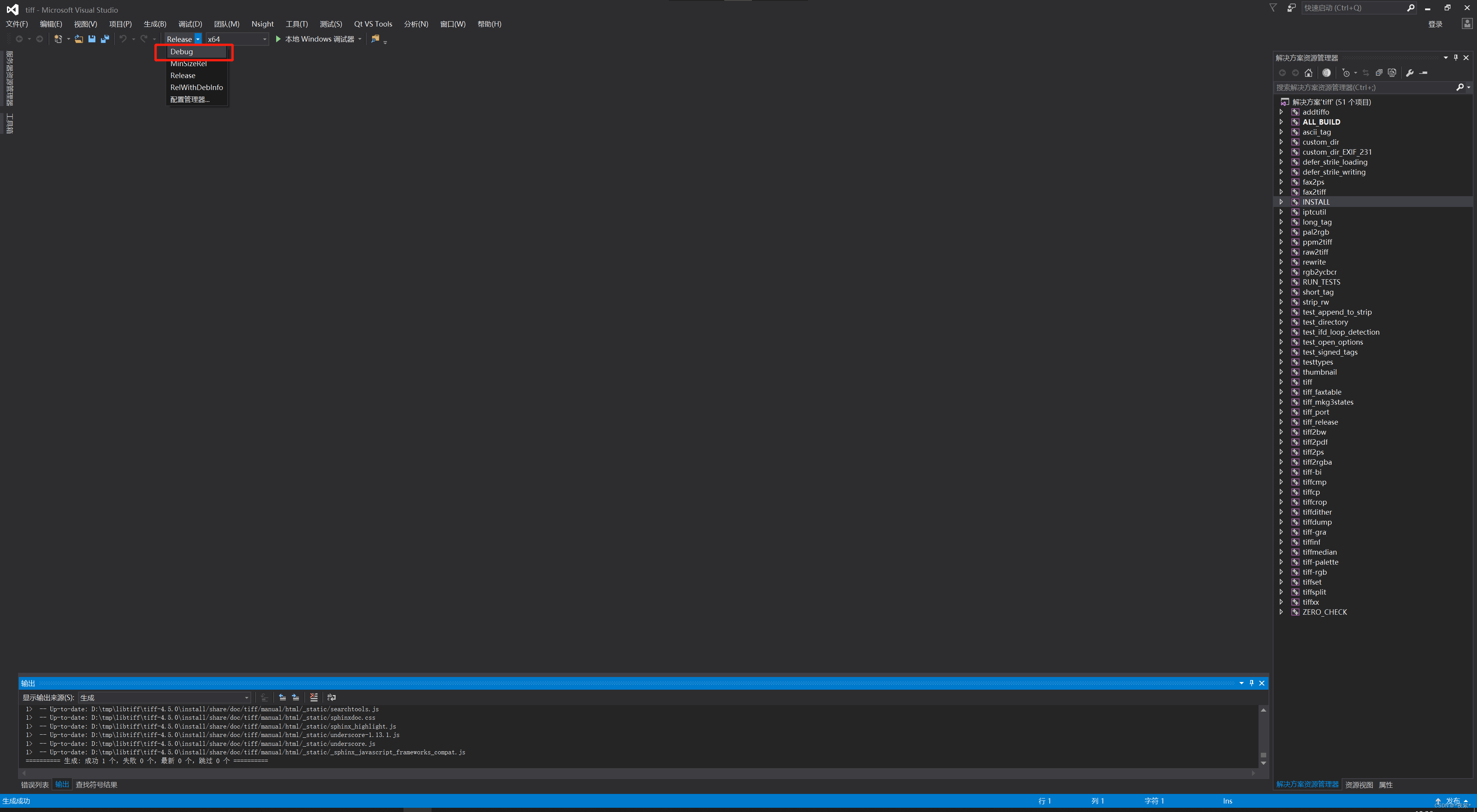Screen dimensions: 1477x812
Task: Enable word wrap in the Output panel
Action: (332, 697)
